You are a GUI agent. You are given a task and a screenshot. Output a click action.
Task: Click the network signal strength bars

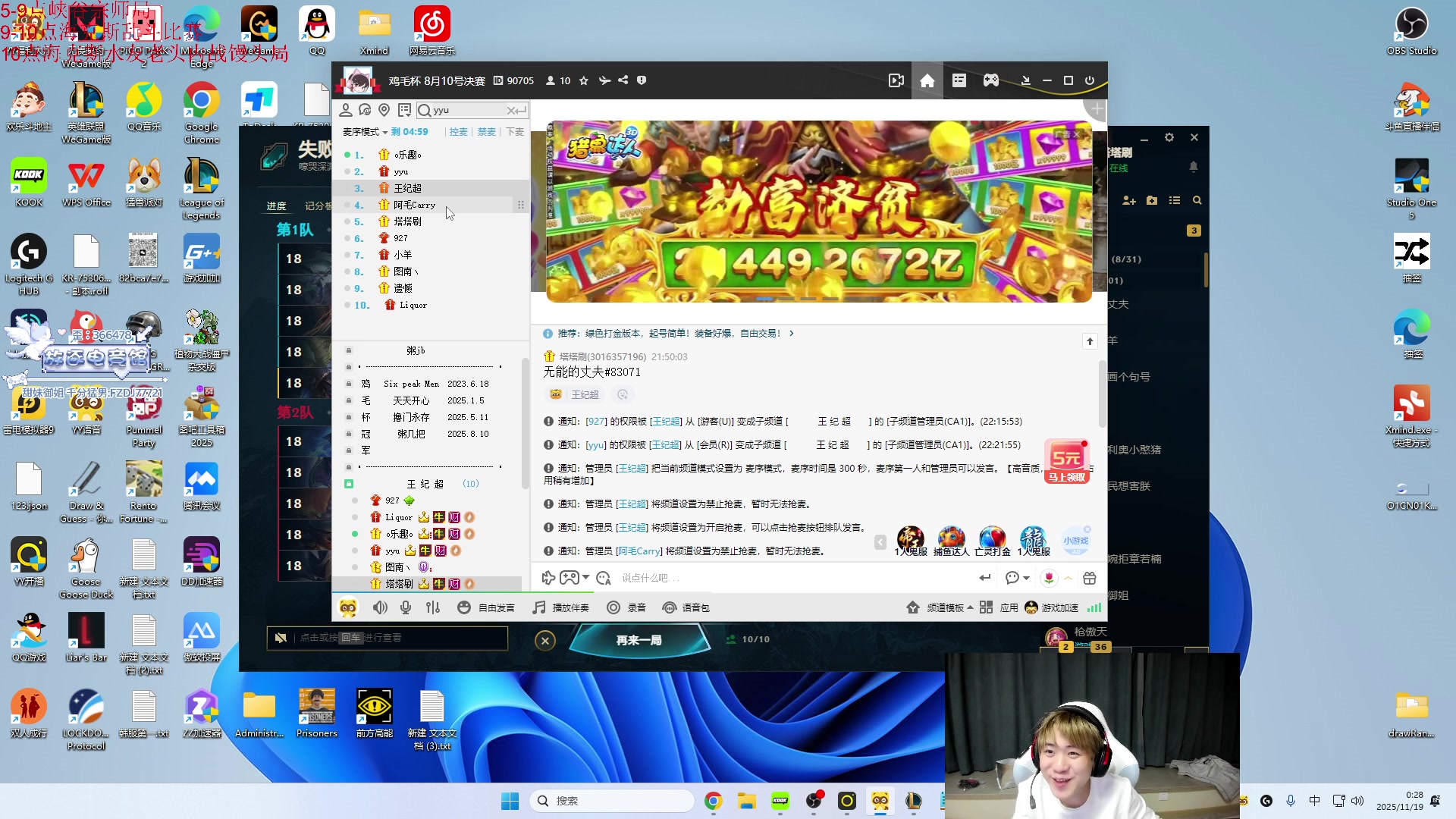1094,607
